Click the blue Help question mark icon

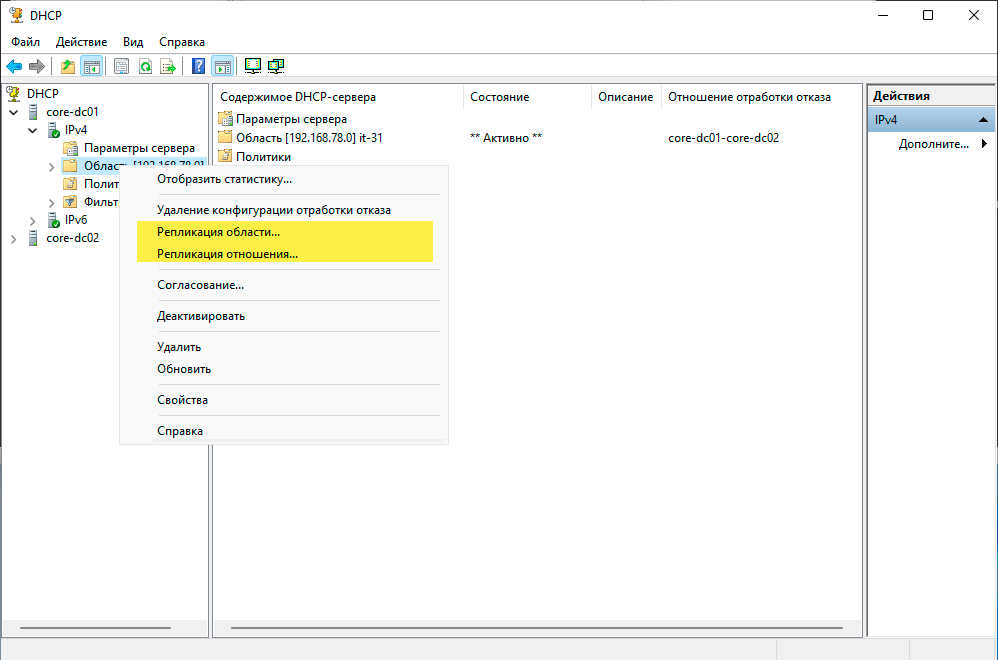(x=198, y=67)
